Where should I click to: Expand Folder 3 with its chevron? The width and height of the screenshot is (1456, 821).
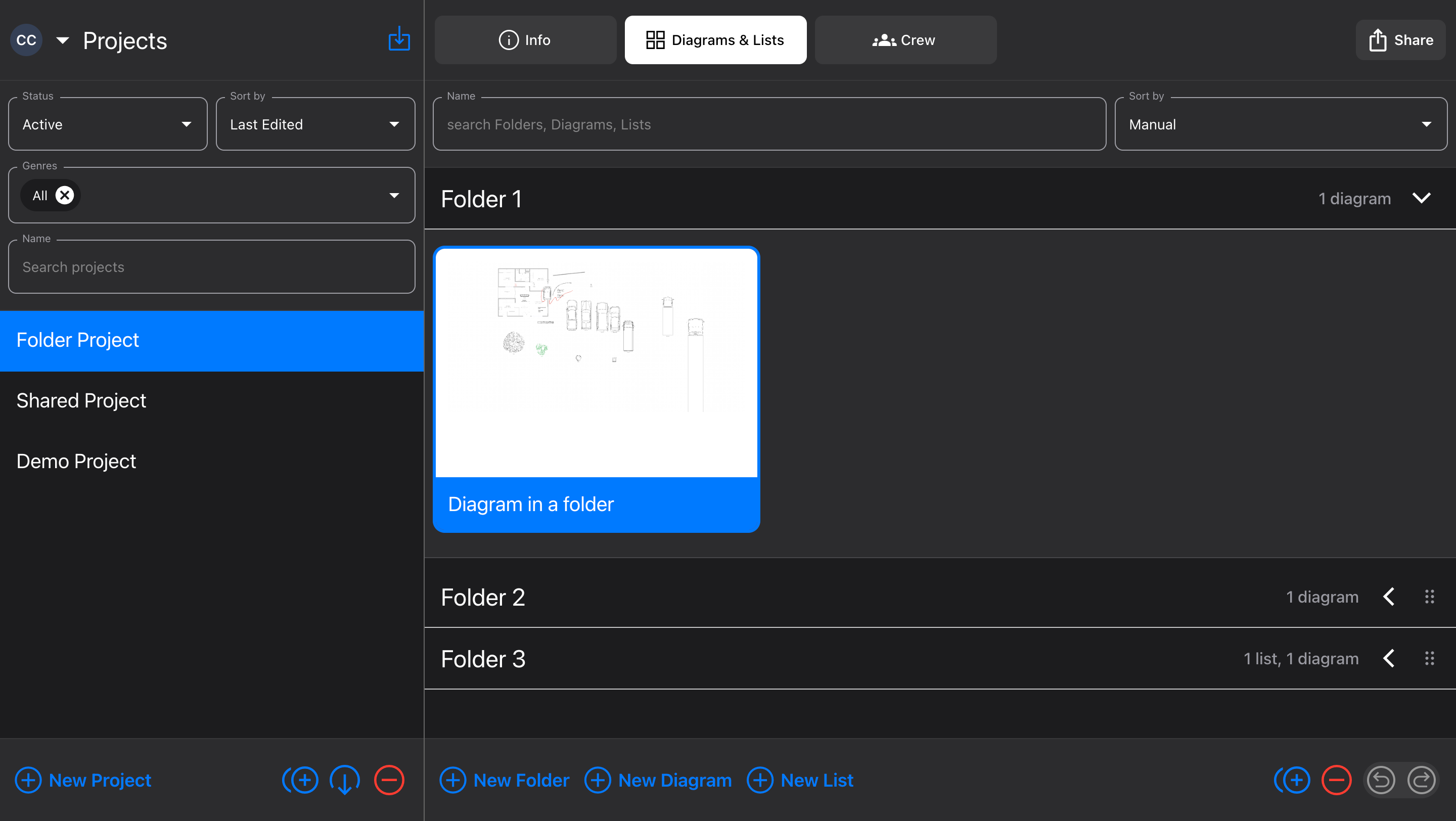pyautogui.click(x=1389, y=658)
